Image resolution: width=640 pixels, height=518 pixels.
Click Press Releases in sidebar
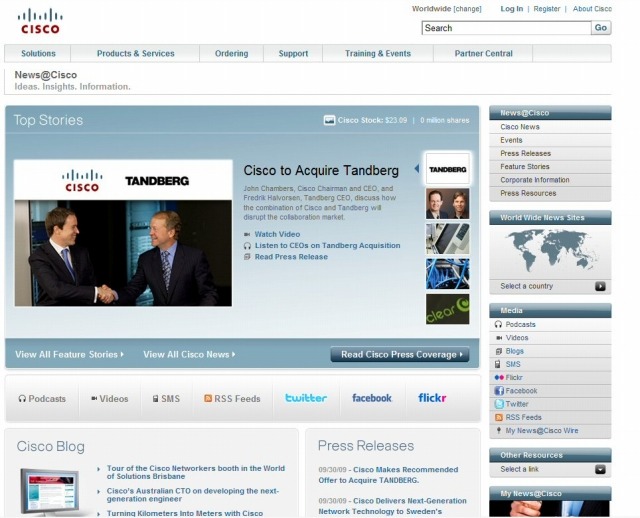525,153
